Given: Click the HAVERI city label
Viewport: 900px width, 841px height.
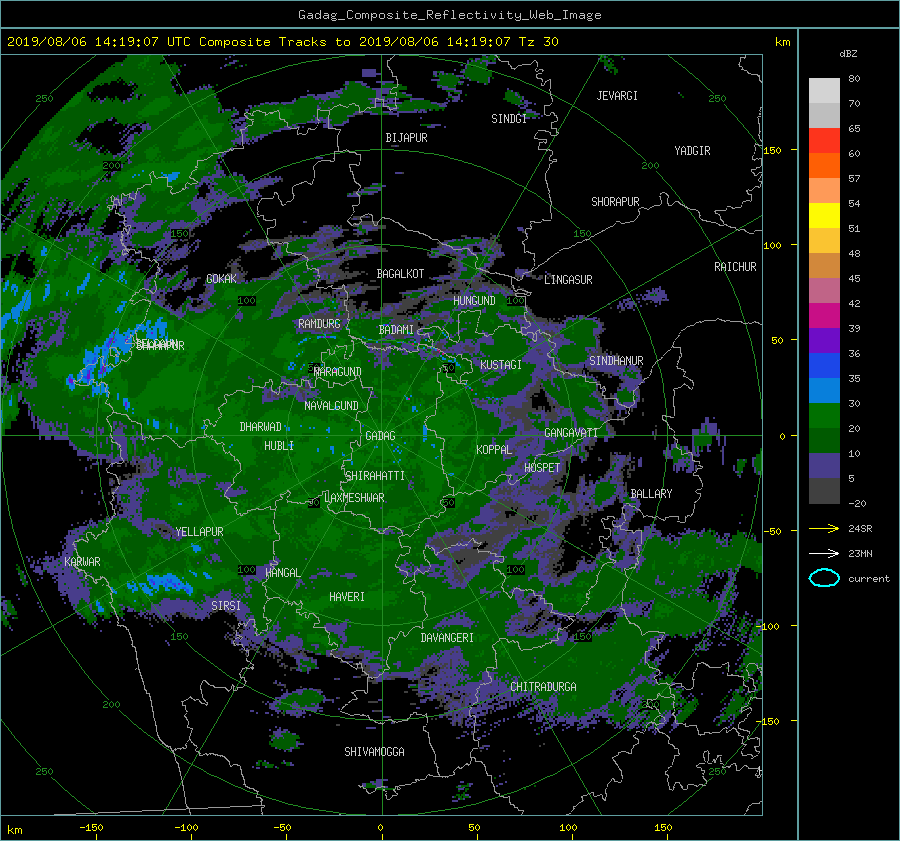Looking at the screenshot, I should pyautogui.click(x=347, y=597).
